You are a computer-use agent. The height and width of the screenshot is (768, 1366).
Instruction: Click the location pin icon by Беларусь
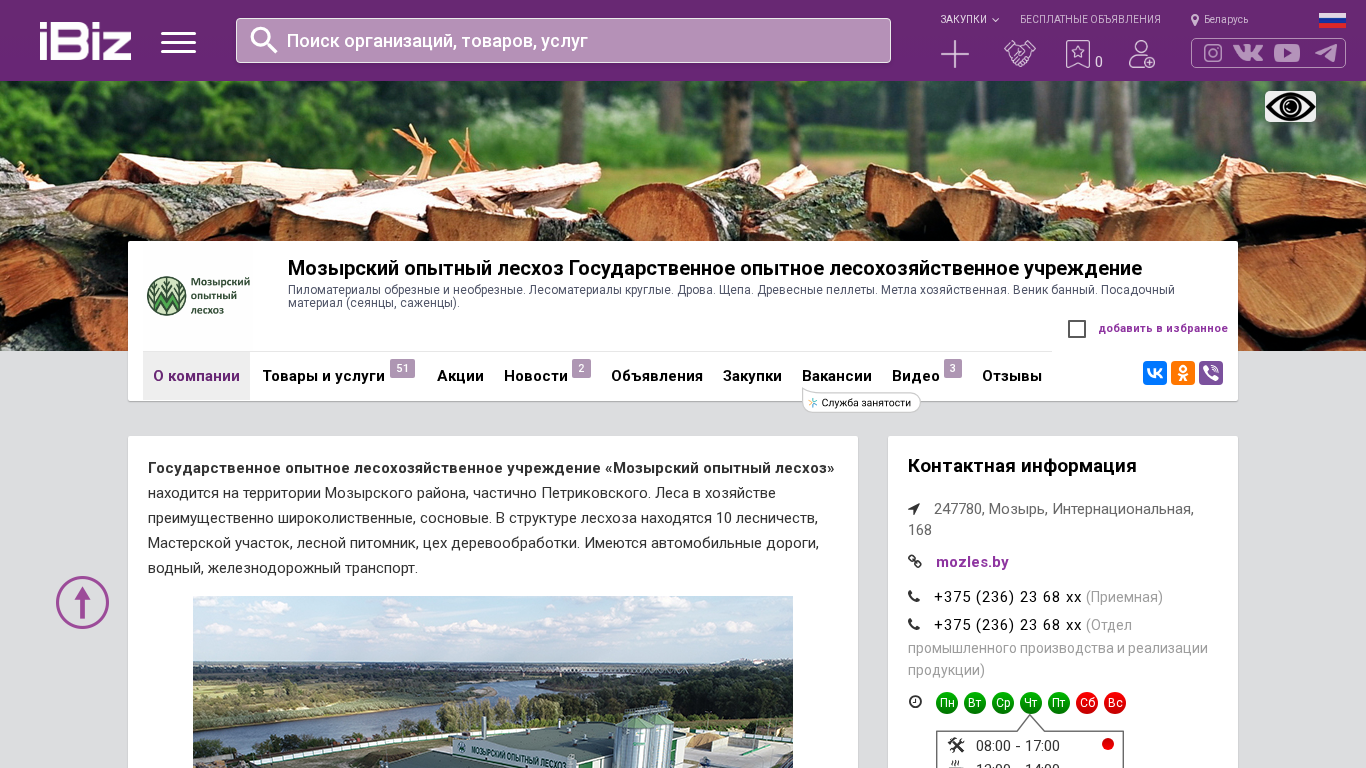click(1194, 20)
